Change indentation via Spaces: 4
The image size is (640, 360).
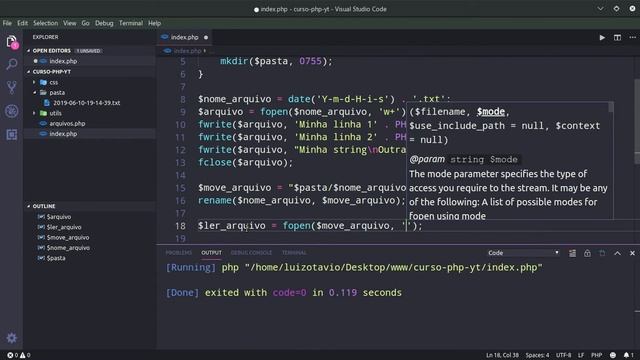pos(537,355)
